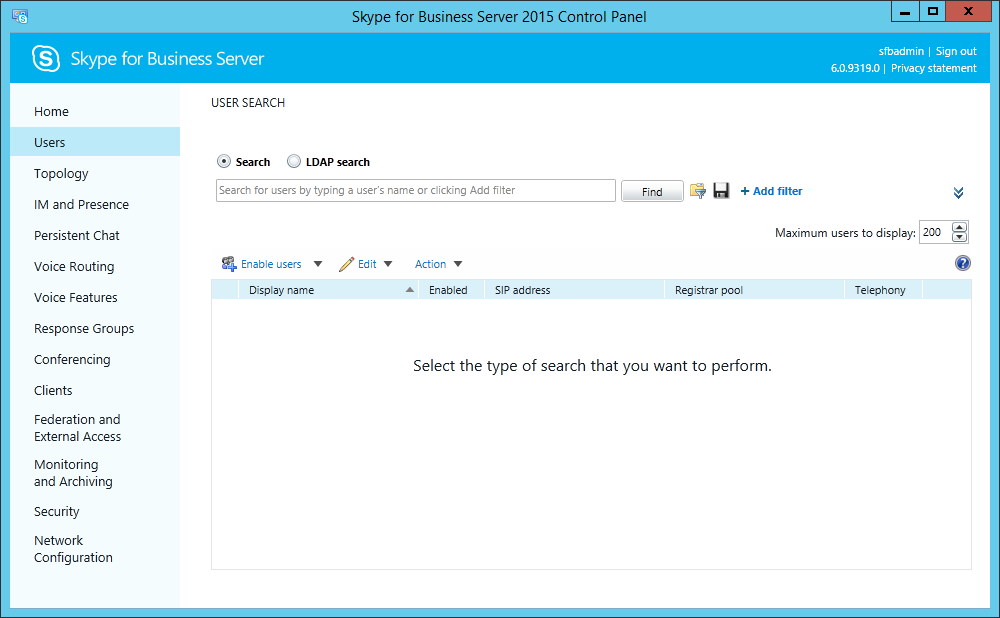Open Persistent Chat section
The height and width of the screenshot is (618, 1000).
[77, 236]
